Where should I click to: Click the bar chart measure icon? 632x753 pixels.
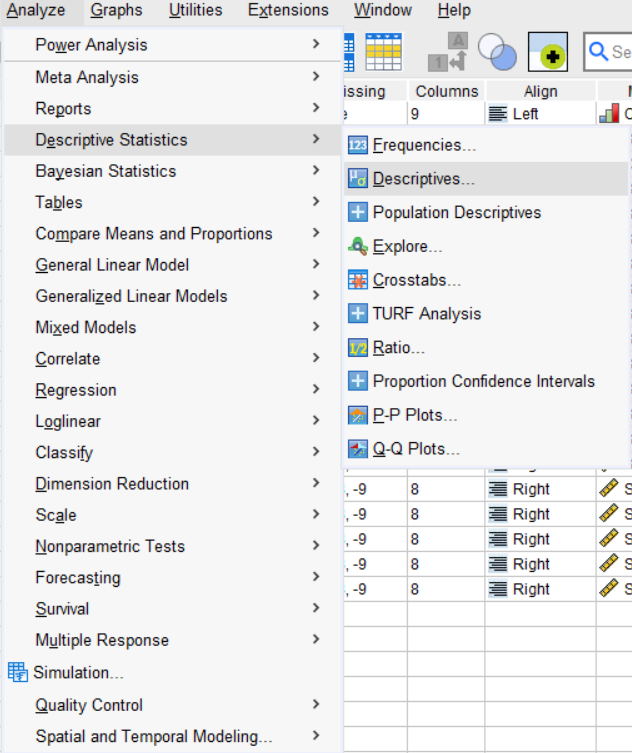(x=609, y=114)
